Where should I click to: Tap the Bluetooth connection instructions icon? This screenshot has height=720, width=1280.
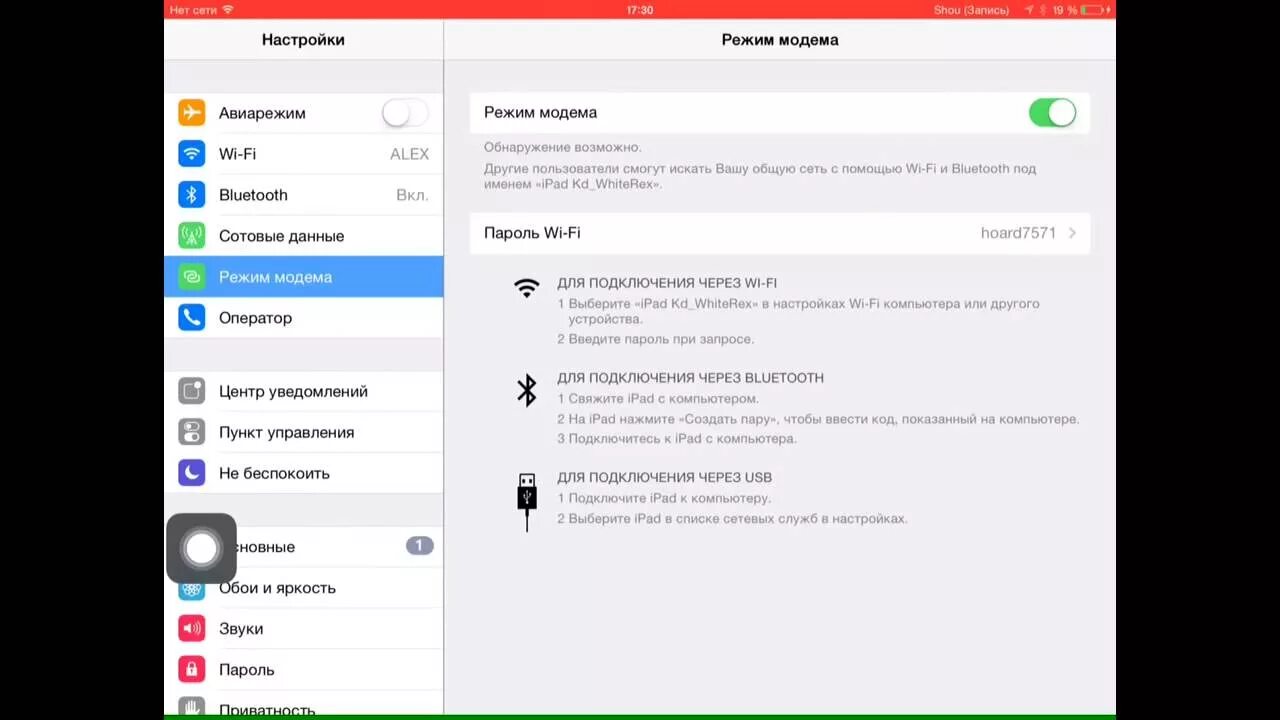[526, 390]
